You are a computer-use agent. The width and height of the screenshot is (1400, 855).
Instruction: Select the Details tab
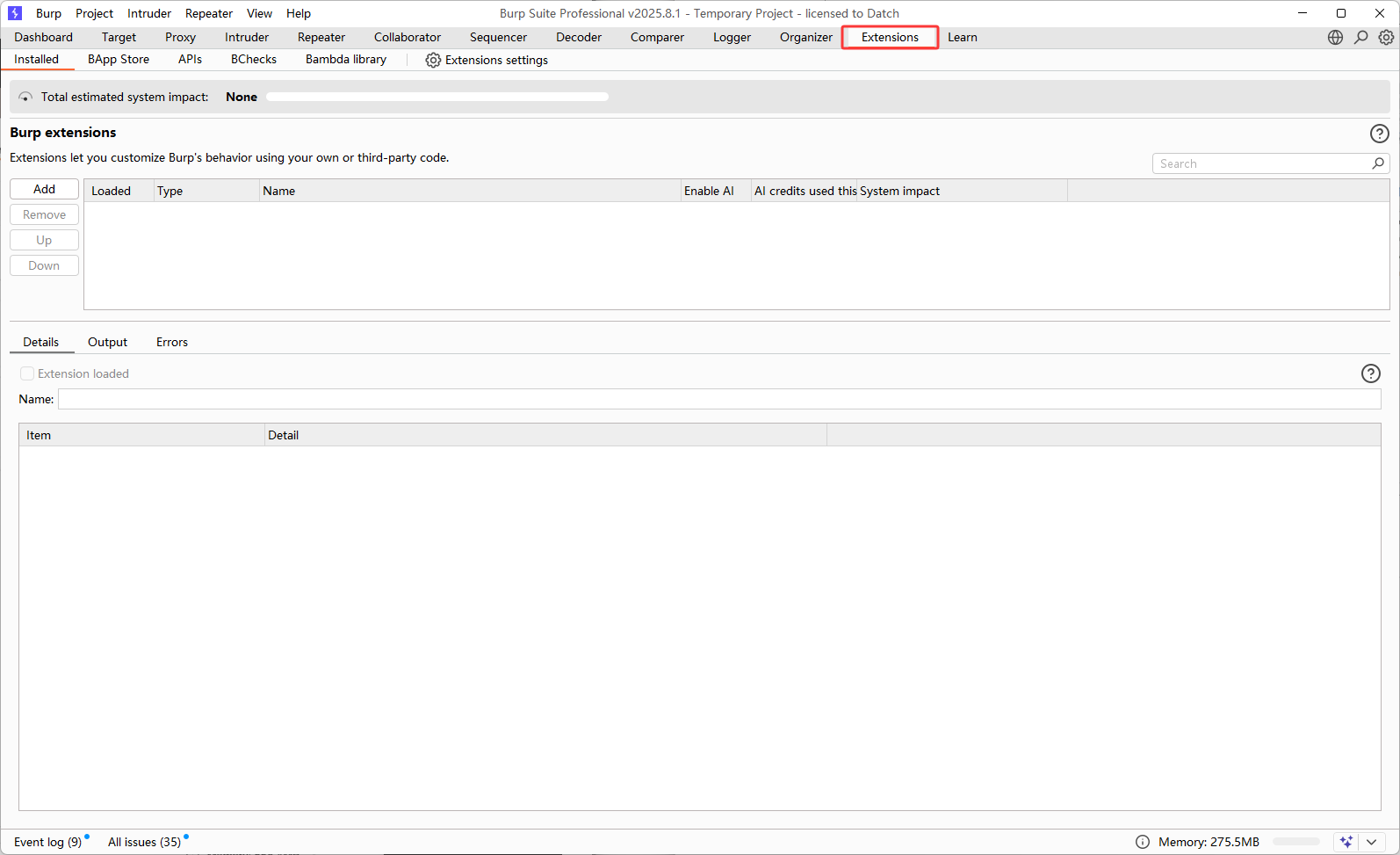(41, 342)
